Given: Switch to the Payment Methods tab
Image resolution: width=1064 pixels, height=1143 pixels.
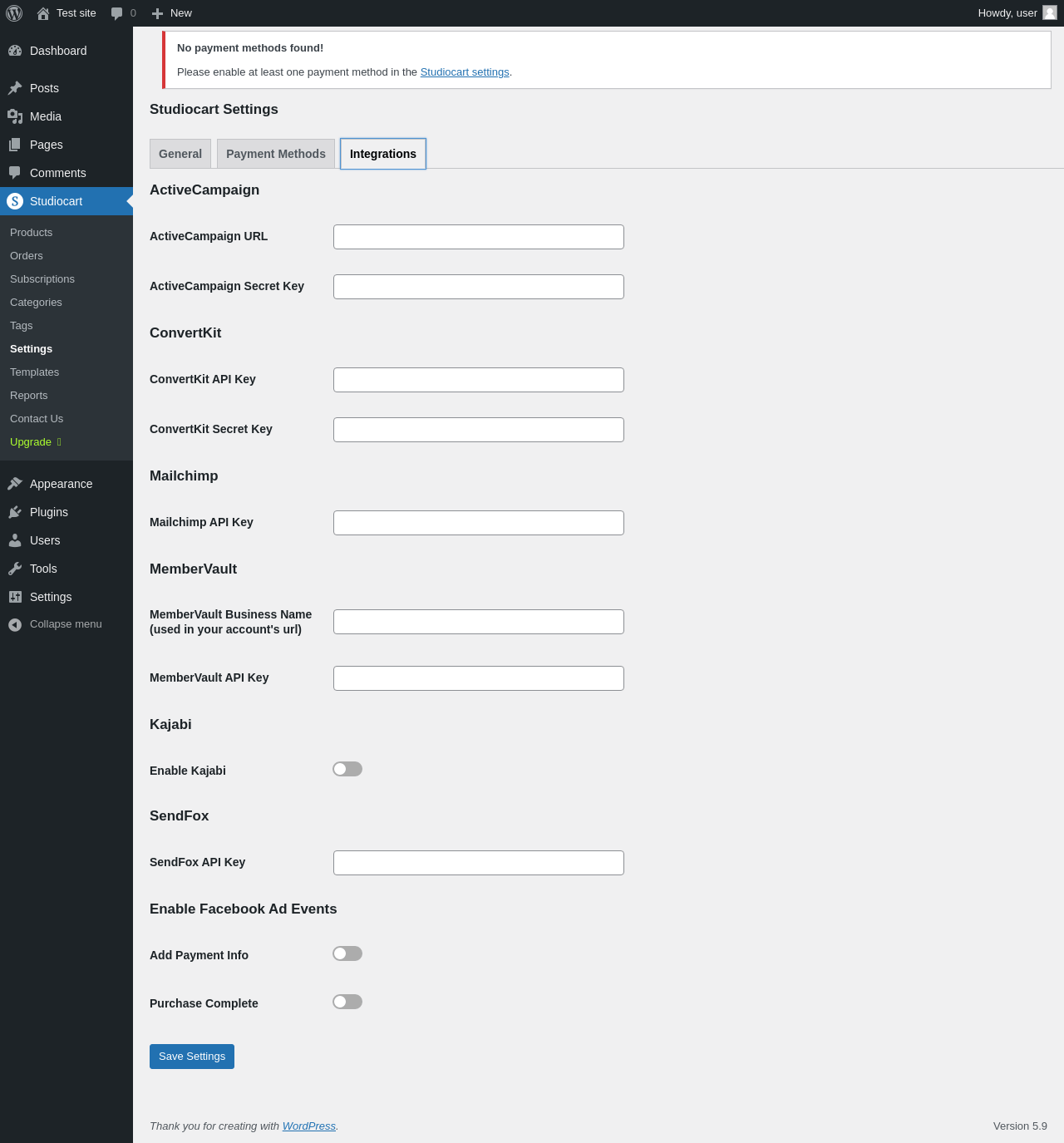Looking at the screenshot, I should click(x=276, y=154).
